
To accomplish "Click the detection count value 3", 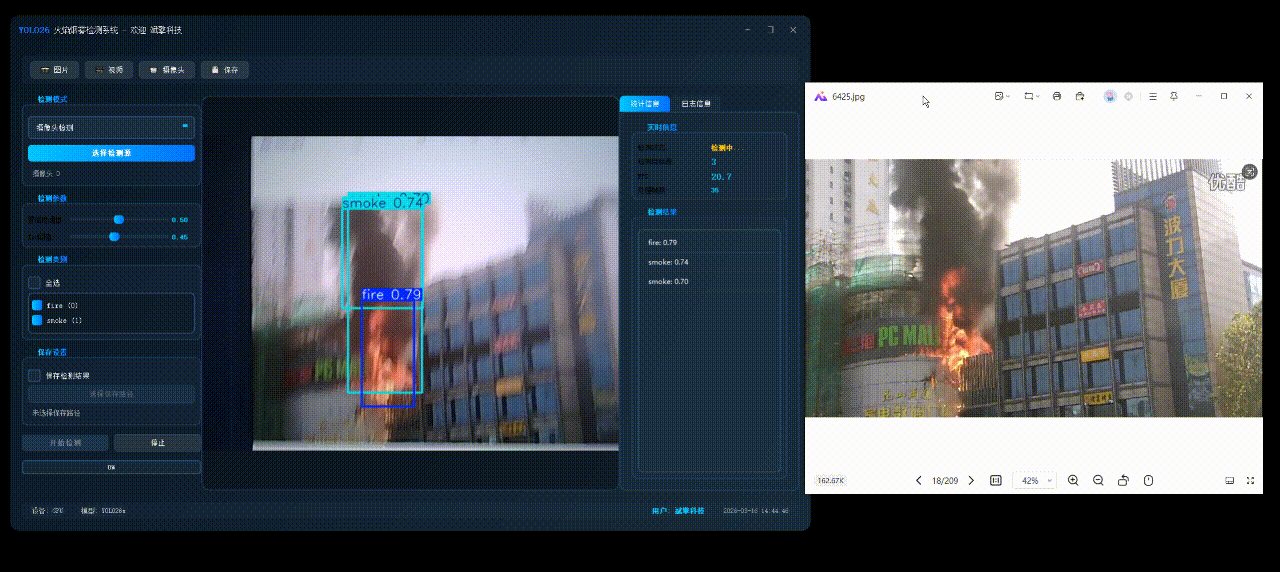I will [714, 161].
